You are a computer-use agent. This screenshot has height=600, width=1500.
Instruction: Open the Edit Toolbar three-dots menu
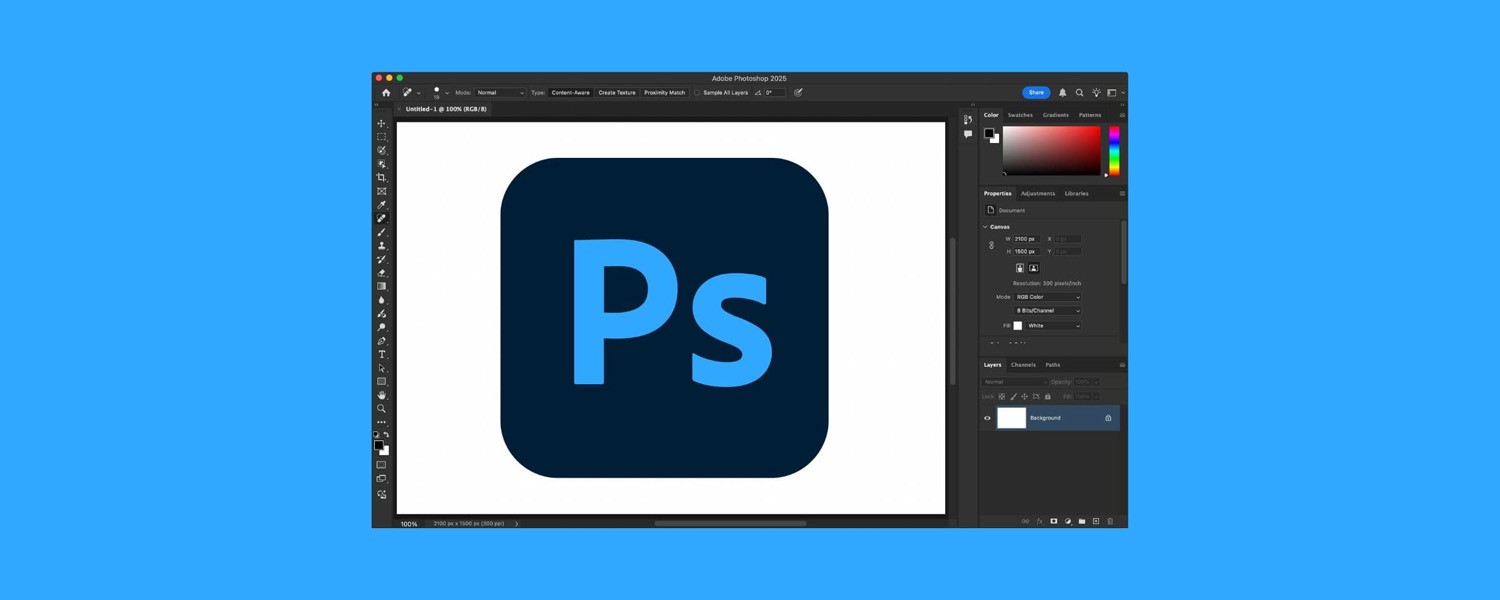(x=381, y=422)
